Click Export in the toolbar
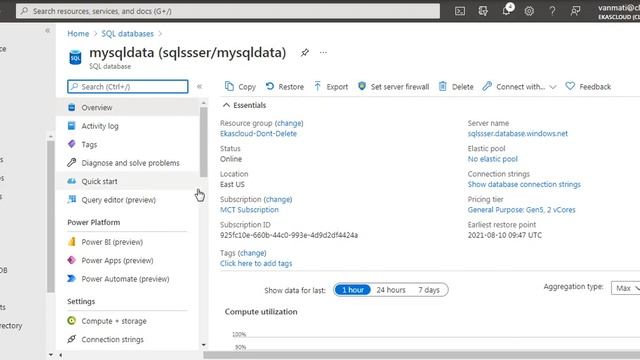 (331, 87)
